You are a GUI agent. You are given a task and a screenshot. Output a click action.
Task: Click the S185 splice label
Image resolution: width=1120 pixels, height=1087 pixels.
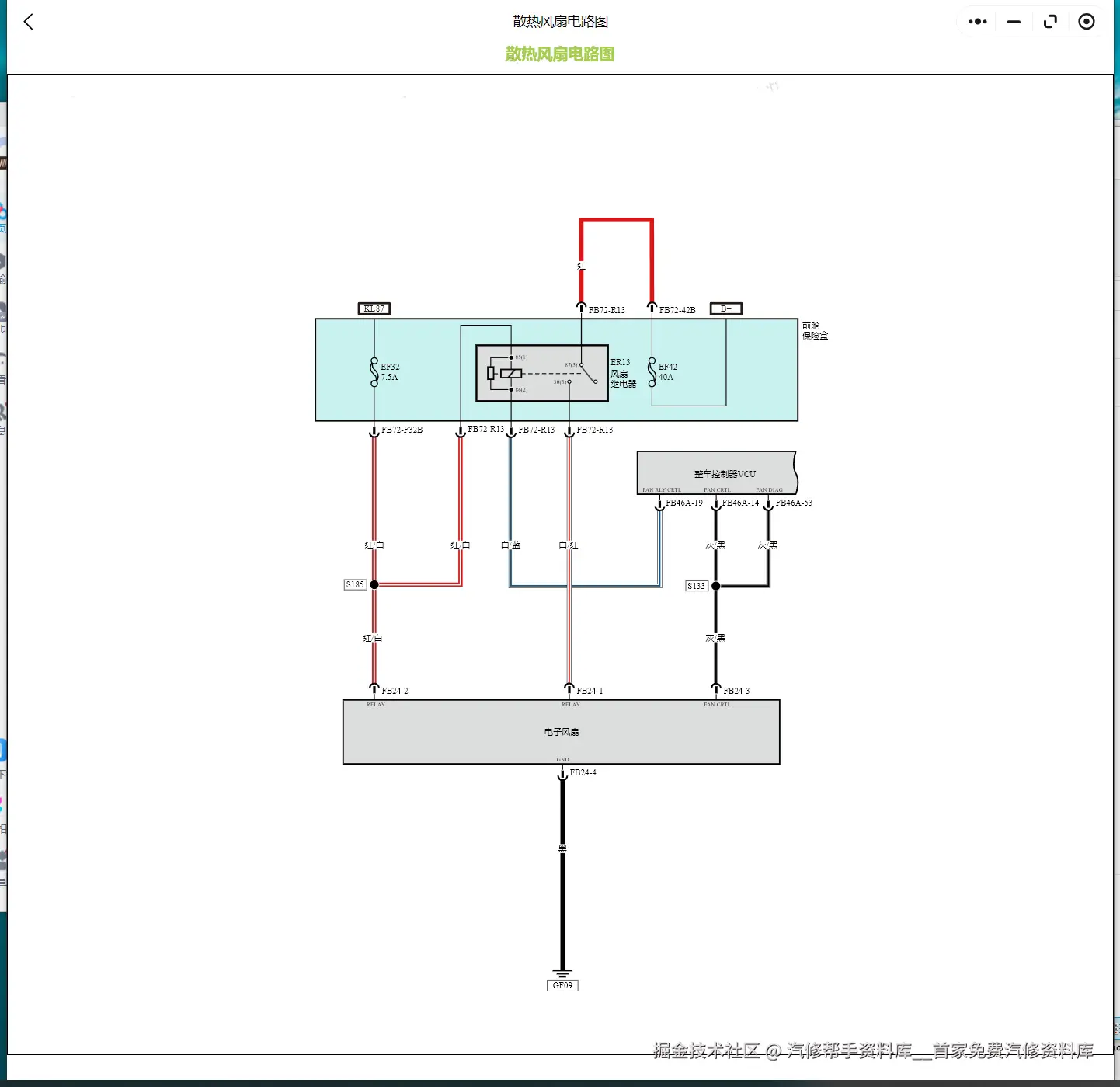355,584
